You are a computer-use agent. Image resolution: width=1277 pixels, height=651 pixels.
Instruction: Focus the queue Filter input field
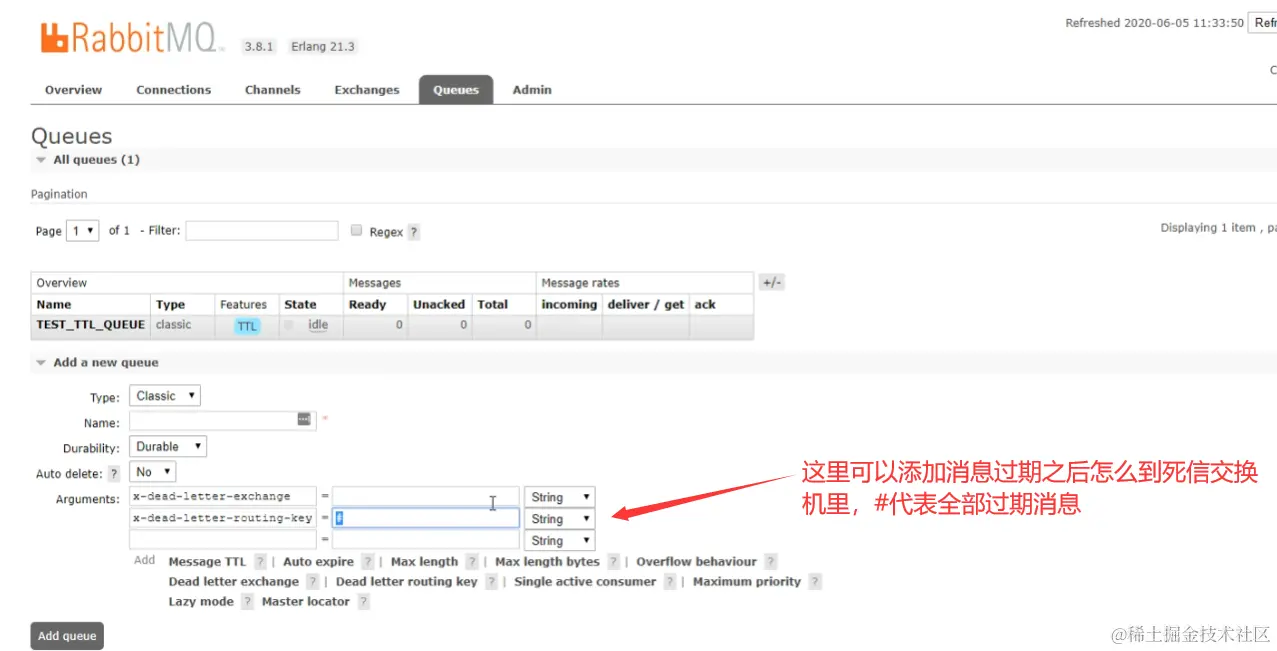(262, 231)
